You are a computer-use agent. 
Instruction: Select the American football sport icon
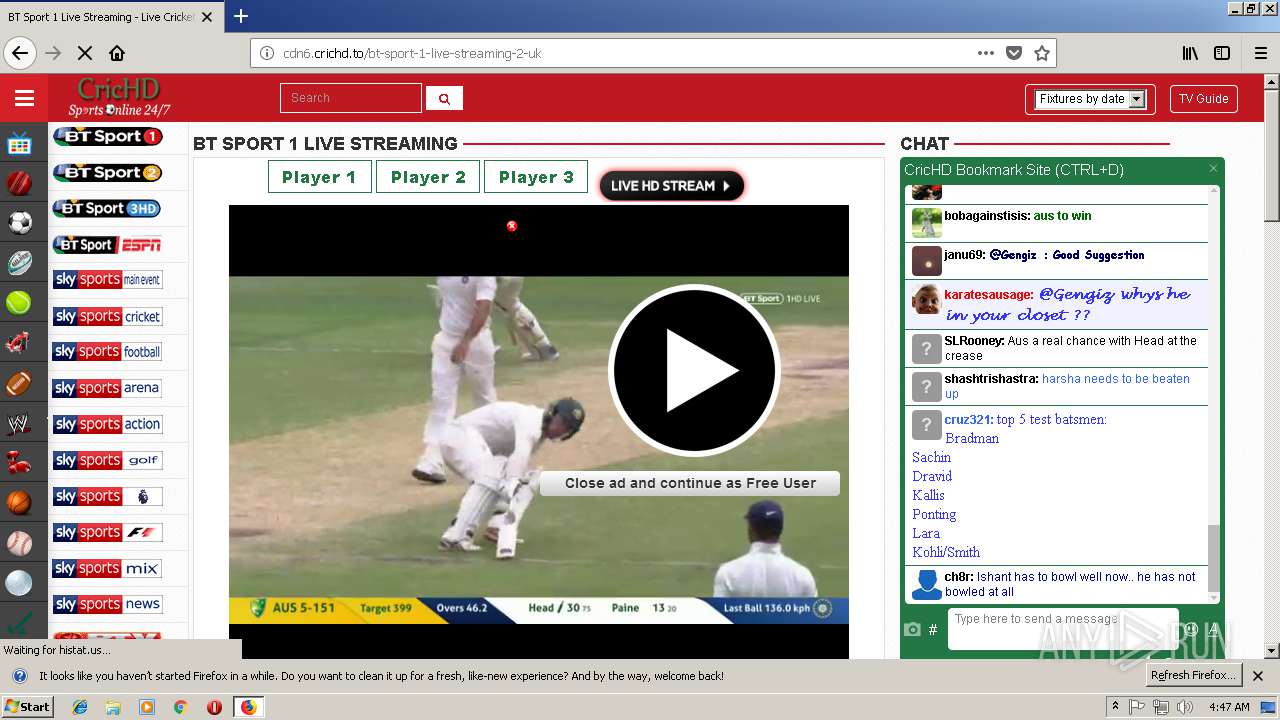tap(19, 383)
